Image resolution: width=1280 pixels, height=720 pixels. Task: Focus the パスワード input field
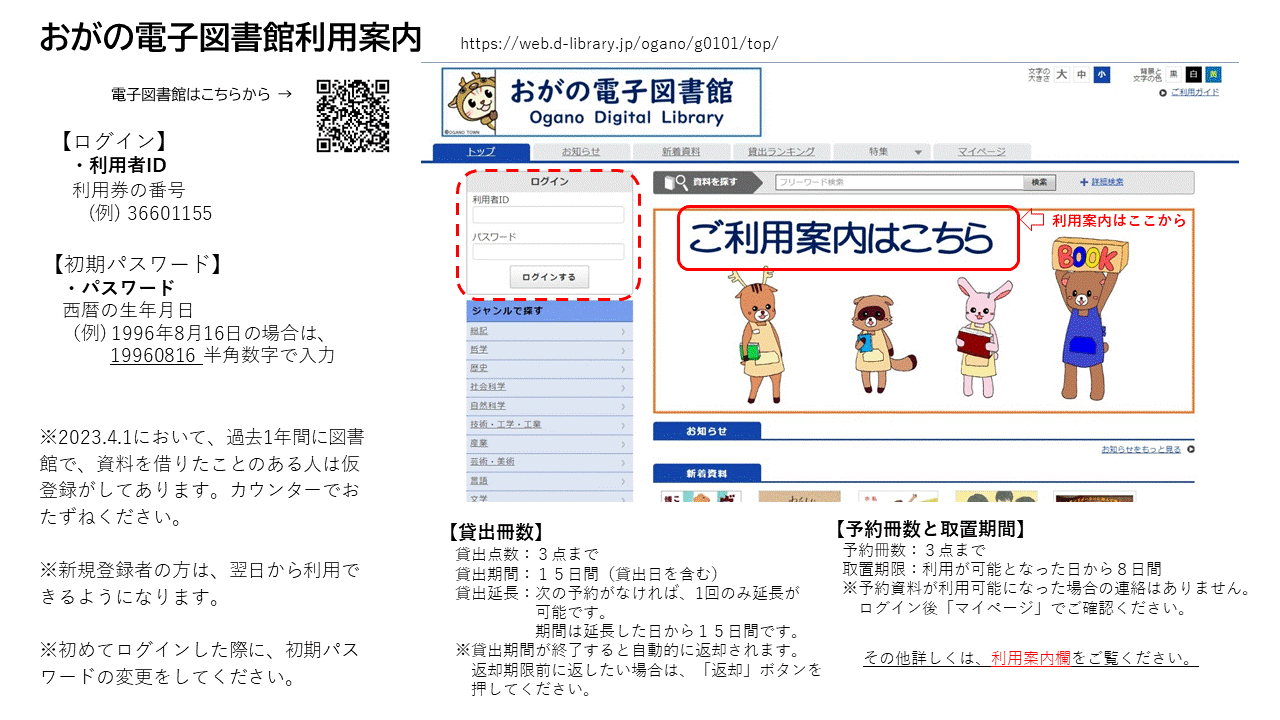548,252
